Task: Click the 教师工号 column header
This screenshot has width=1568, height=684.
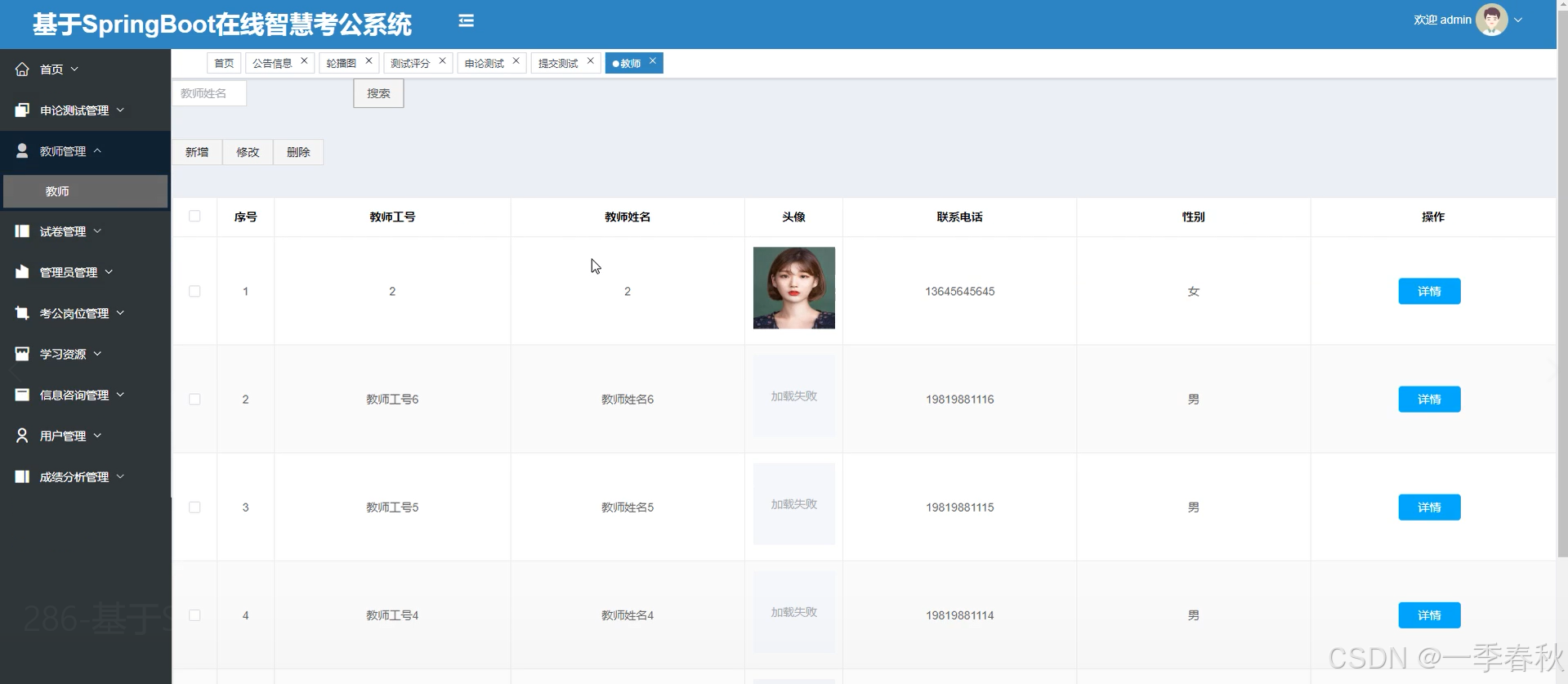Action: click(x=392, y=217)
